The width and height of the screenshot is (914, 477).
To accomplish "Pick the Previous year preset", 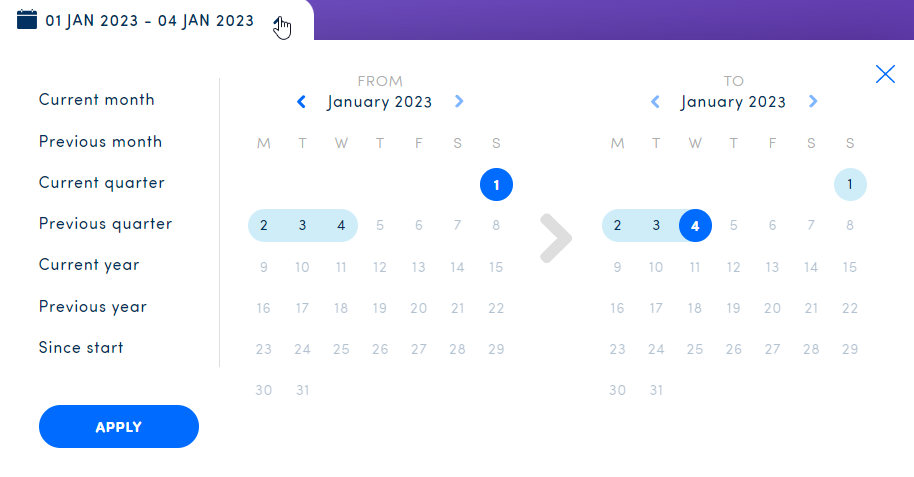I will [x=93, y=307].
